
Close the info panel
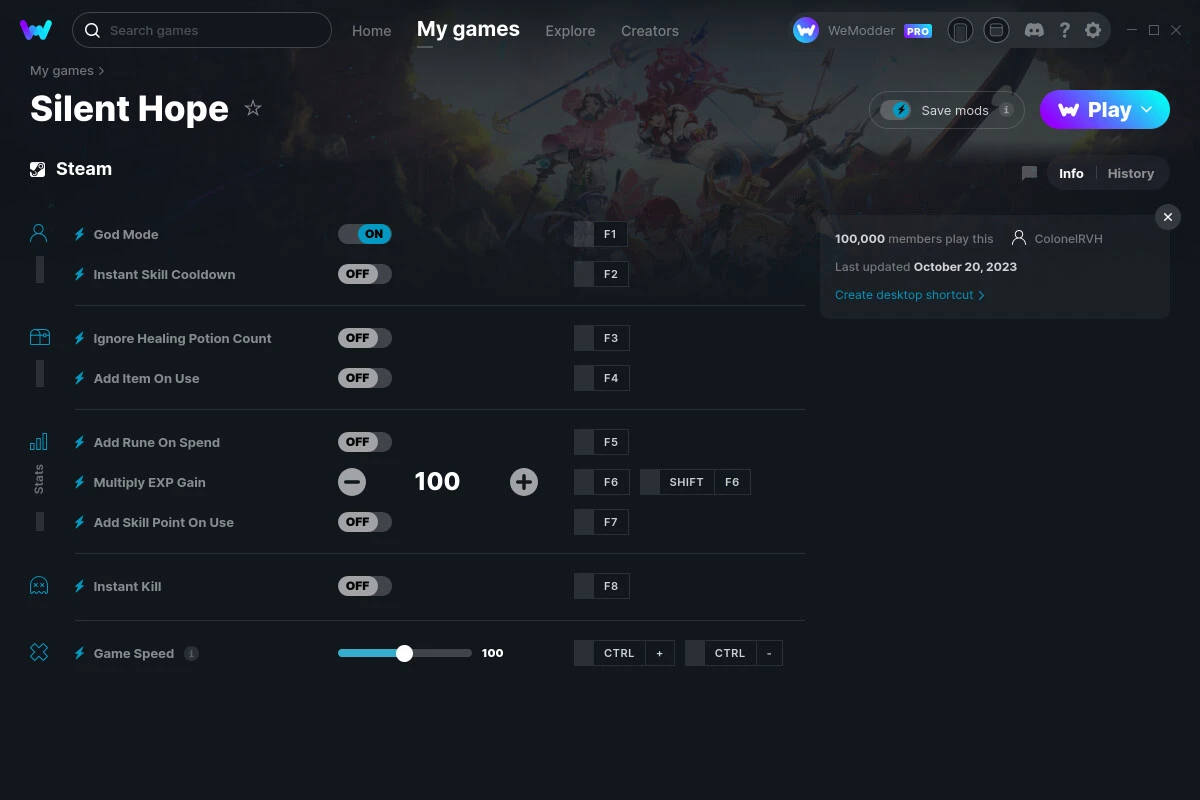(x=1167, y=217)
